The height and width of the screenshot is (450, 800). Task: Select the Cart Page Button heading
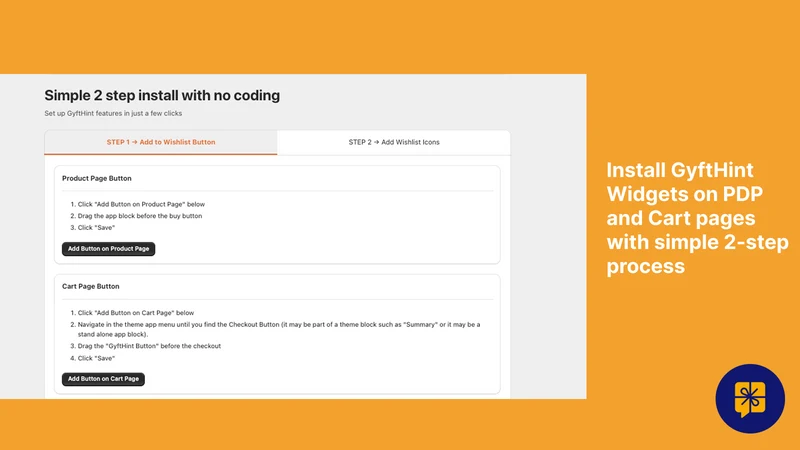pyautogui.click(x=91, y=287)
